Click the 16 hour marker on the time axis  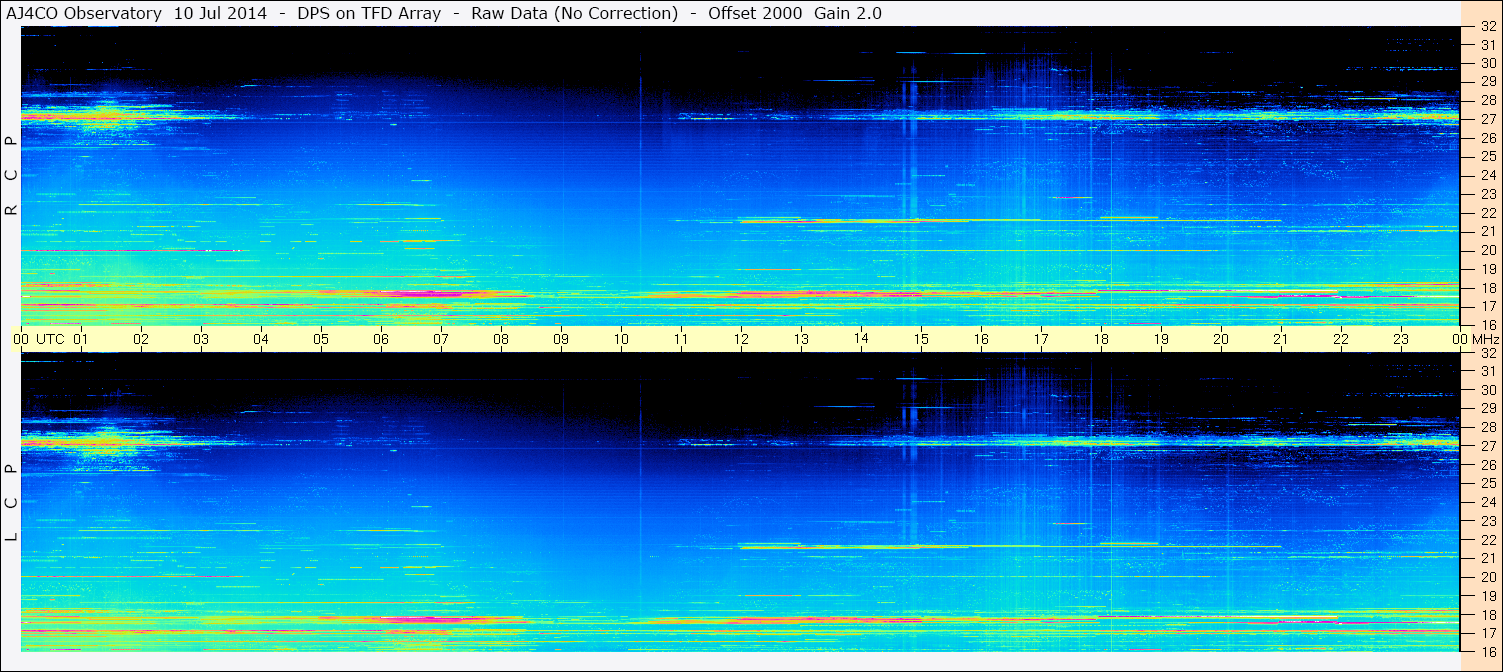981,339
